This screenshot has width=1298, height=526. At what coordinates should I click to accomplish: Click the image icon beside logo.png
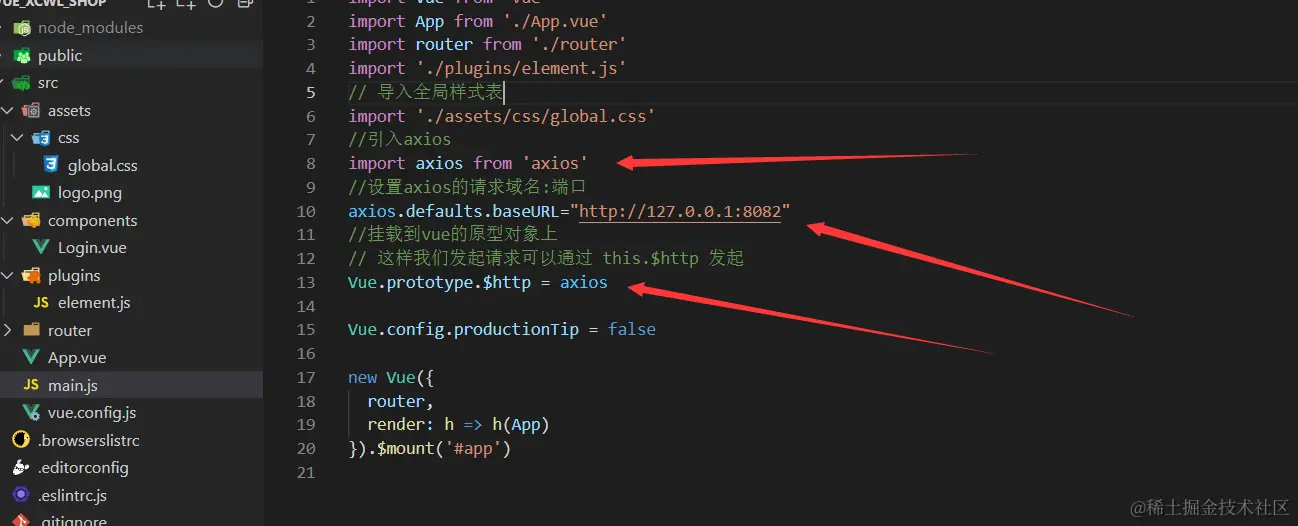(x=41, y=192)
